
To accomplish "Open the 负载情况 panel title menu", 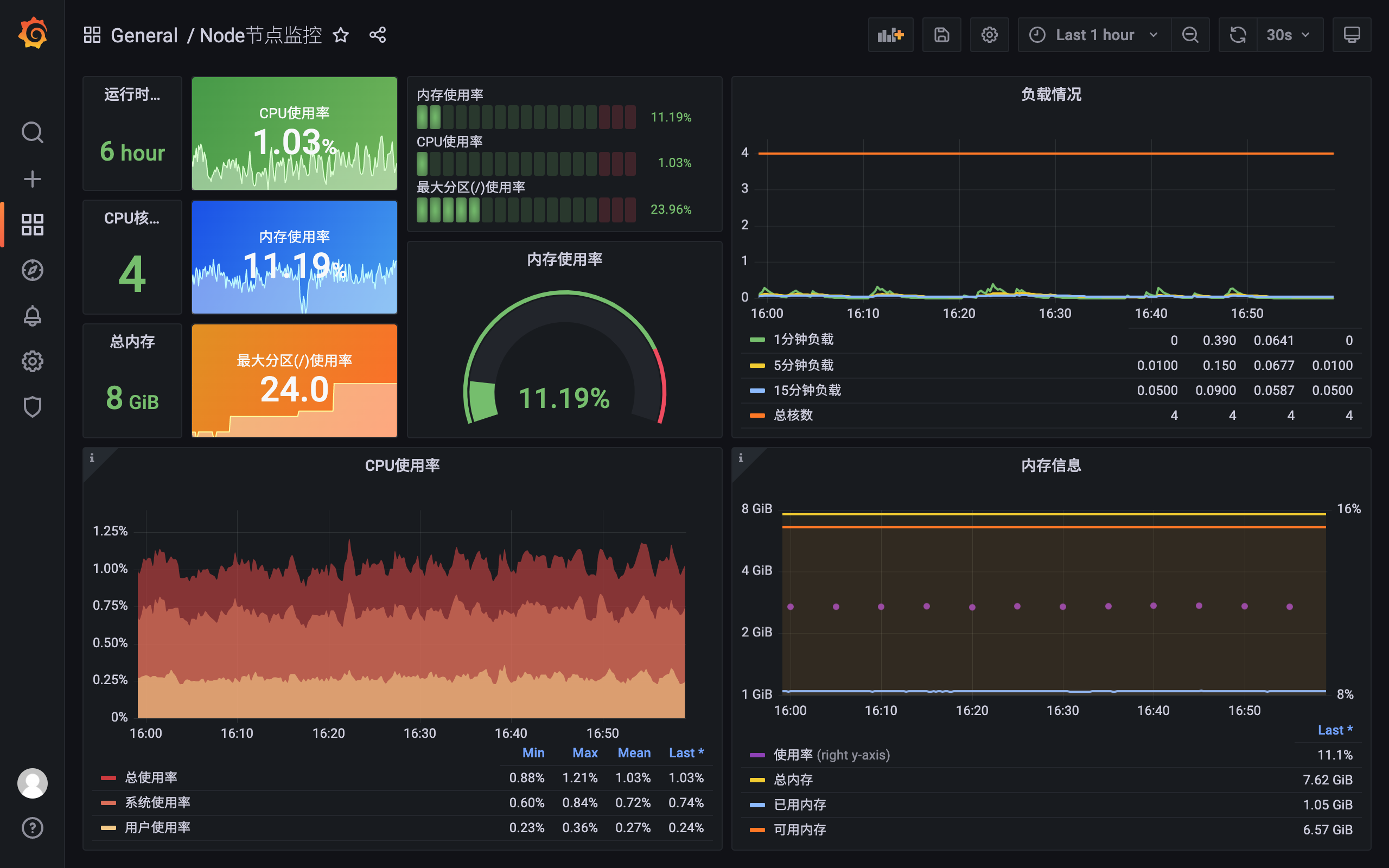I will click(1050, 94).
